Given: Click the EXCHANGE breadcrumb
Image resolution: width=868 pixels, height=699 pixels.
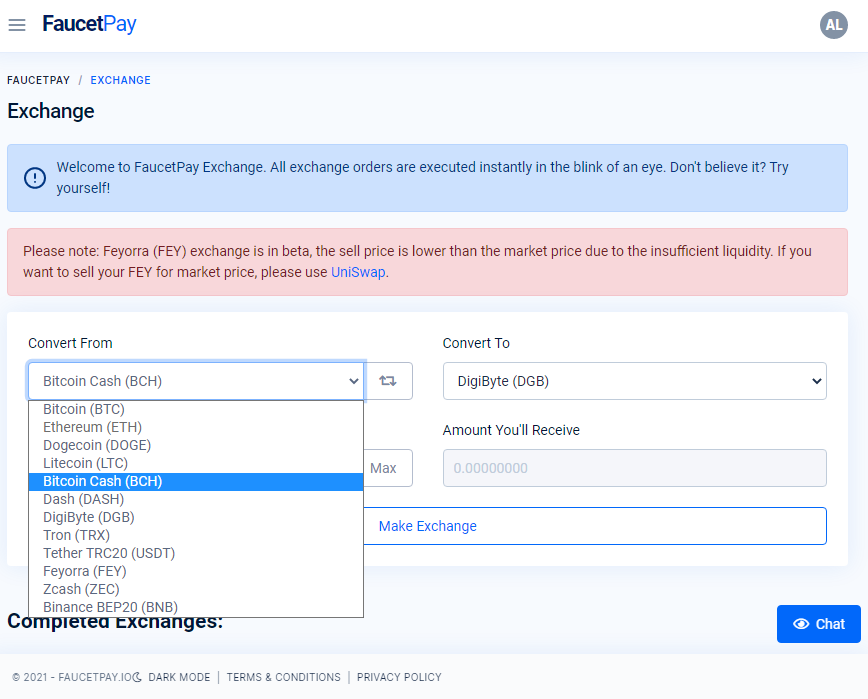Looking at the screenshot, I should pos(121,80).
